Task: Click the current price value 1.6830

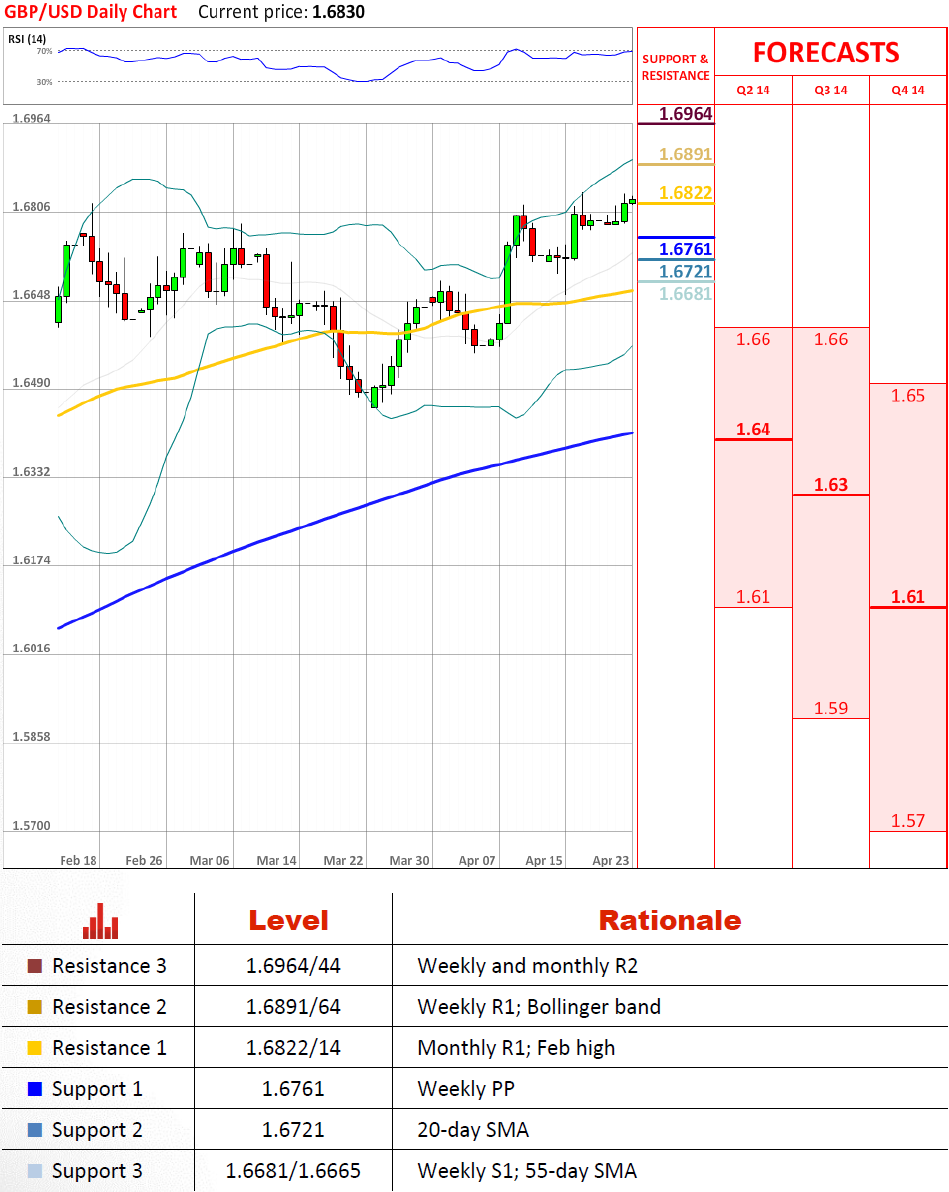Action: (x=338, y=12)
